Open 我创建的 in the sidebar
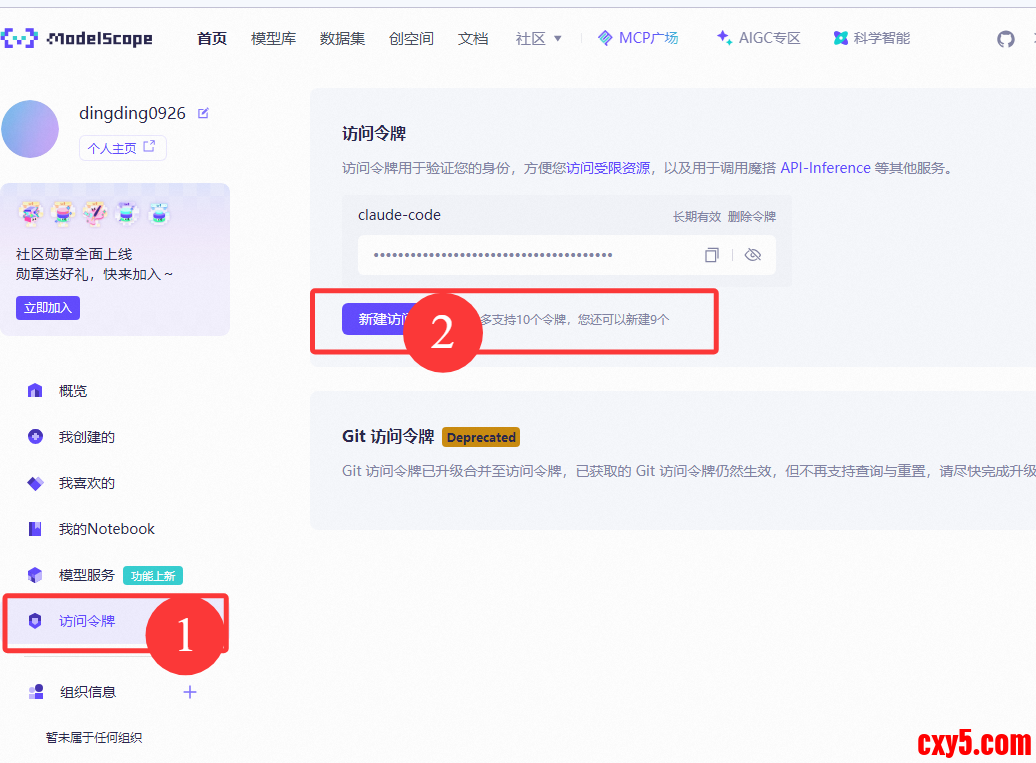This screenshot has width=1036, height=763. click(86, 437)
